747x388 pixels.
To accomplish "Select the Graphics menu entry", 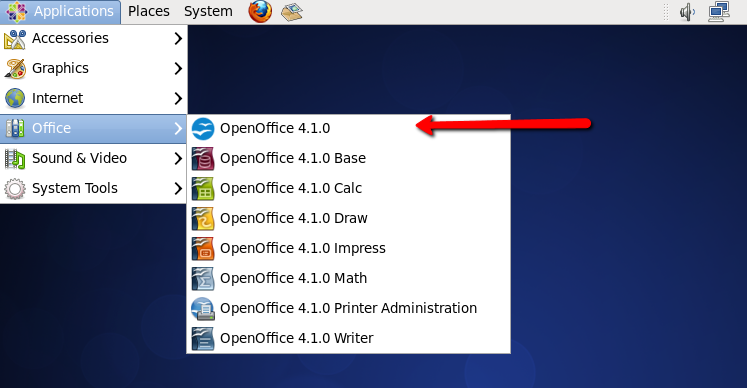I will click(x=93, y=69).
